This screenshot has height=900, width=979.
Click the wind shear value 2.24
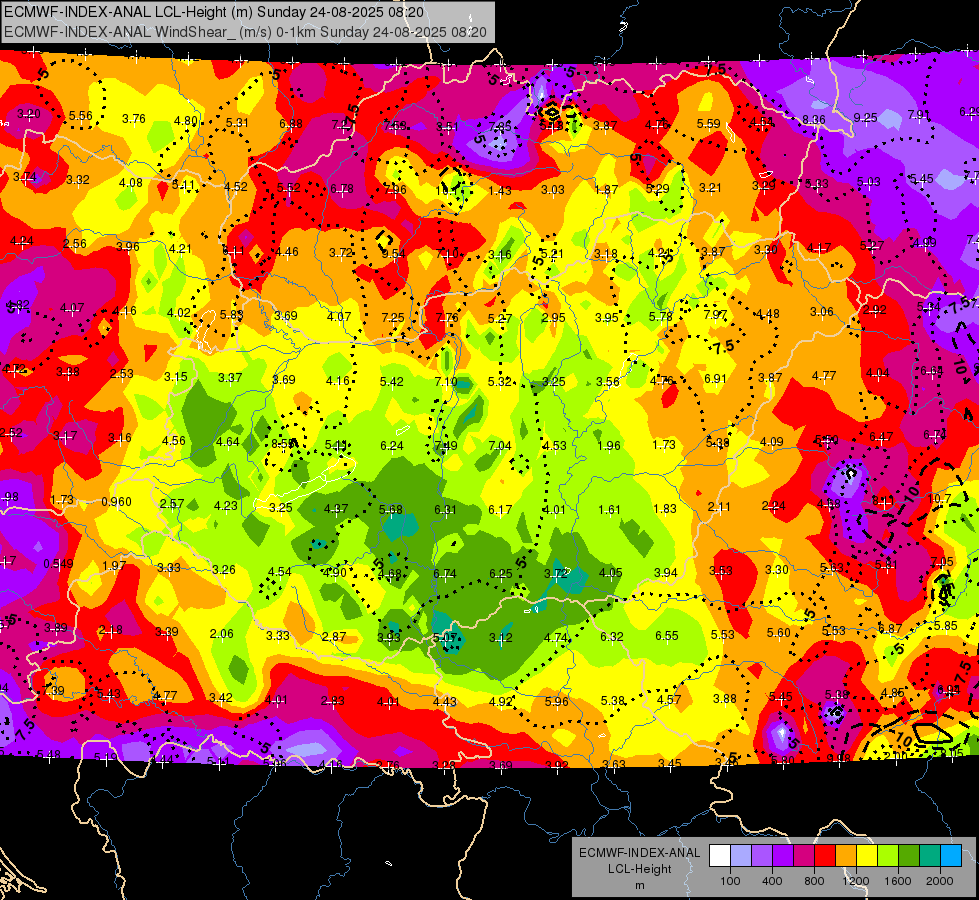point(773,505)
